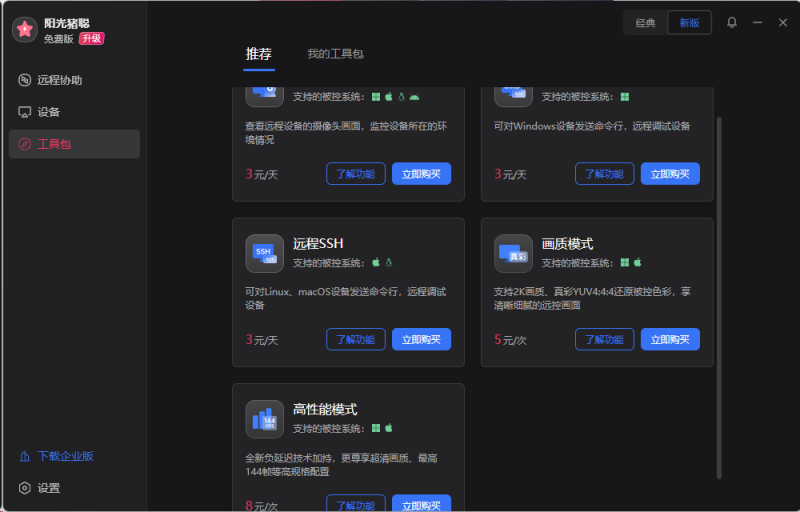Click the username 阳光猪聪
The image size is (800, 512).
(67, 23)
